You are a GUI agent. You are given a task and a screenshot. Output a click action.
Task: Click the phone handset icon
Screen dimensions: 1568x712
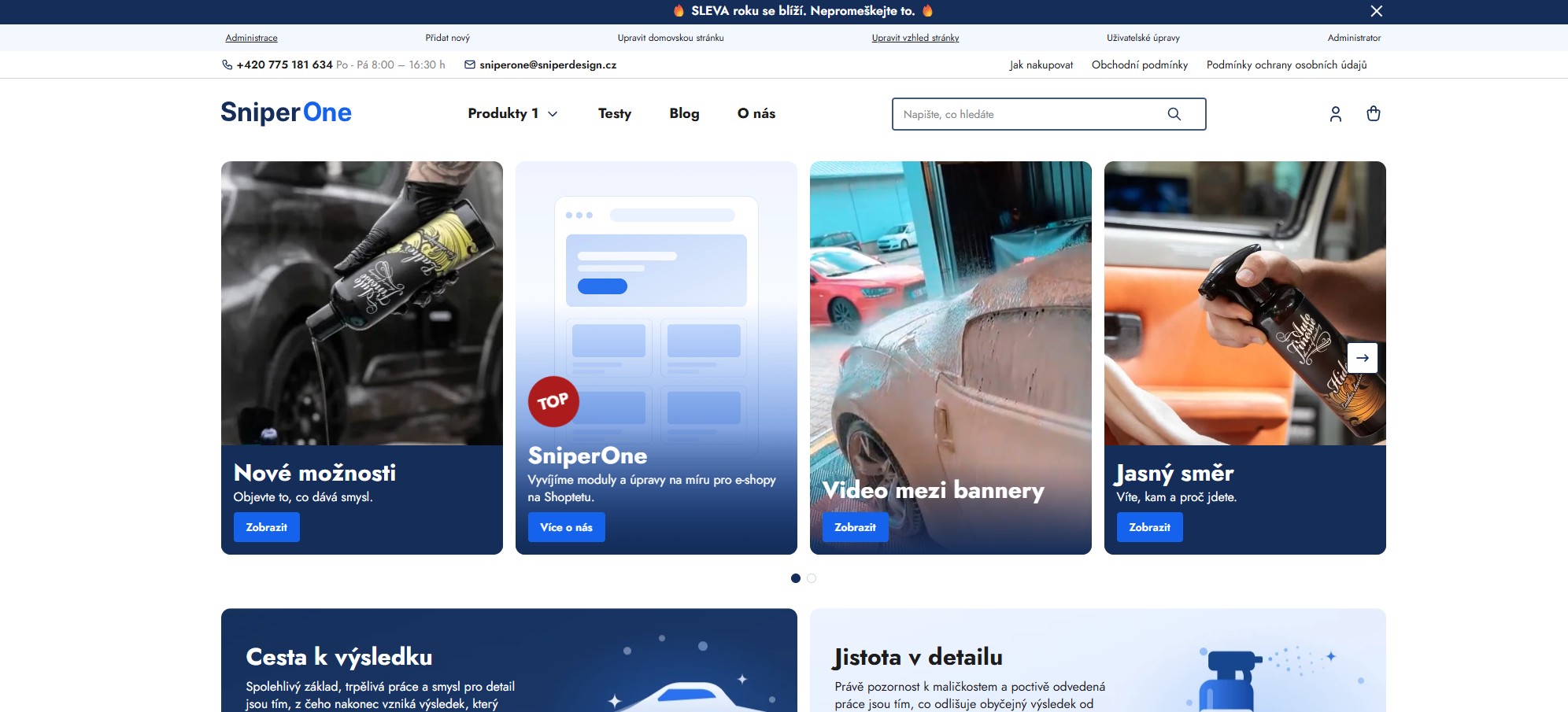click(227, 65)
